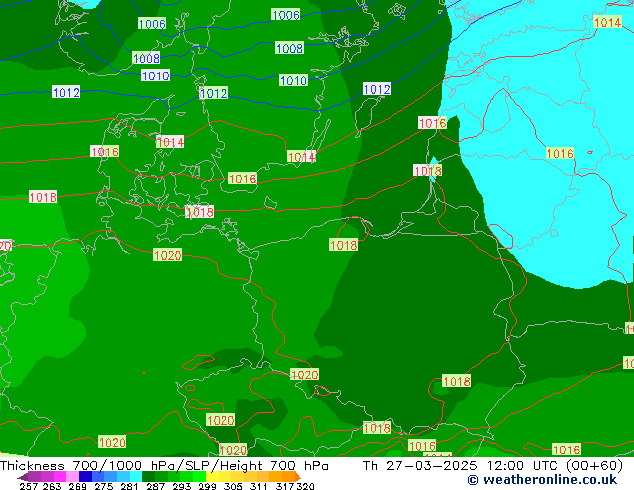This screenshot has height=490, width=634.
Task: Click the '311' legend value
Action: (x=259, y=486)
